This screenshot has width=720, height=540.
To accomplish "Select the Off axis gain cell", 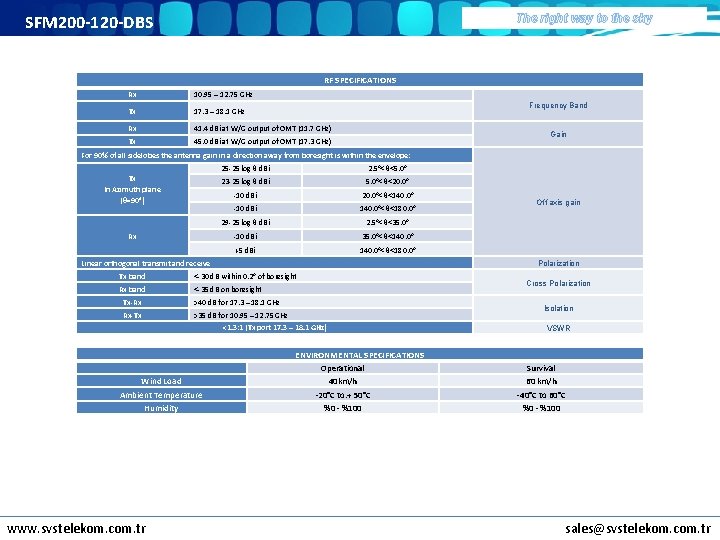I will click(558, 202).
